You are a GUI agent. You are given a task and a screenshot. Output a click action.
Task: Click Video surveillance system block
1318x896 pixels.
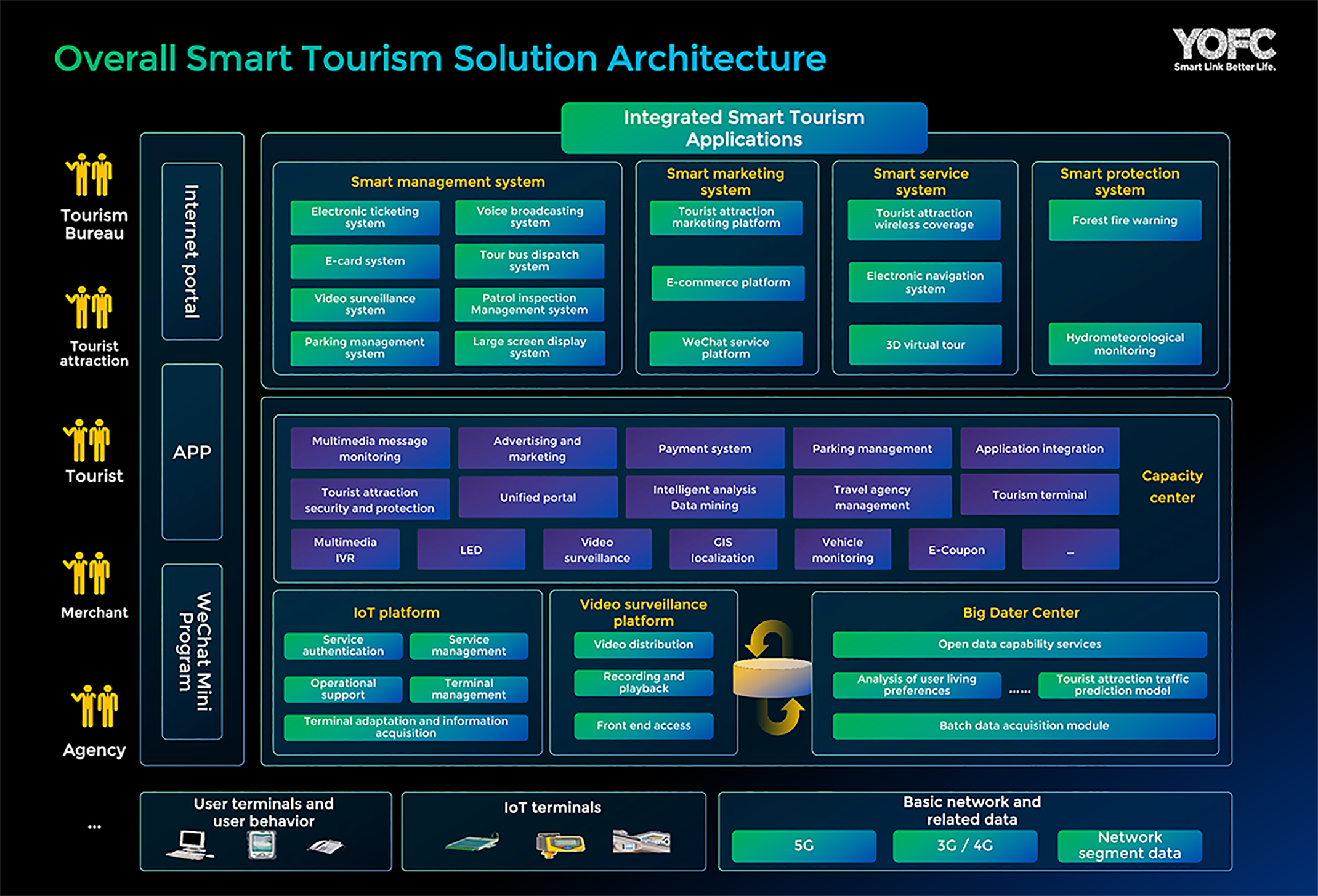(x=365, y=304)
